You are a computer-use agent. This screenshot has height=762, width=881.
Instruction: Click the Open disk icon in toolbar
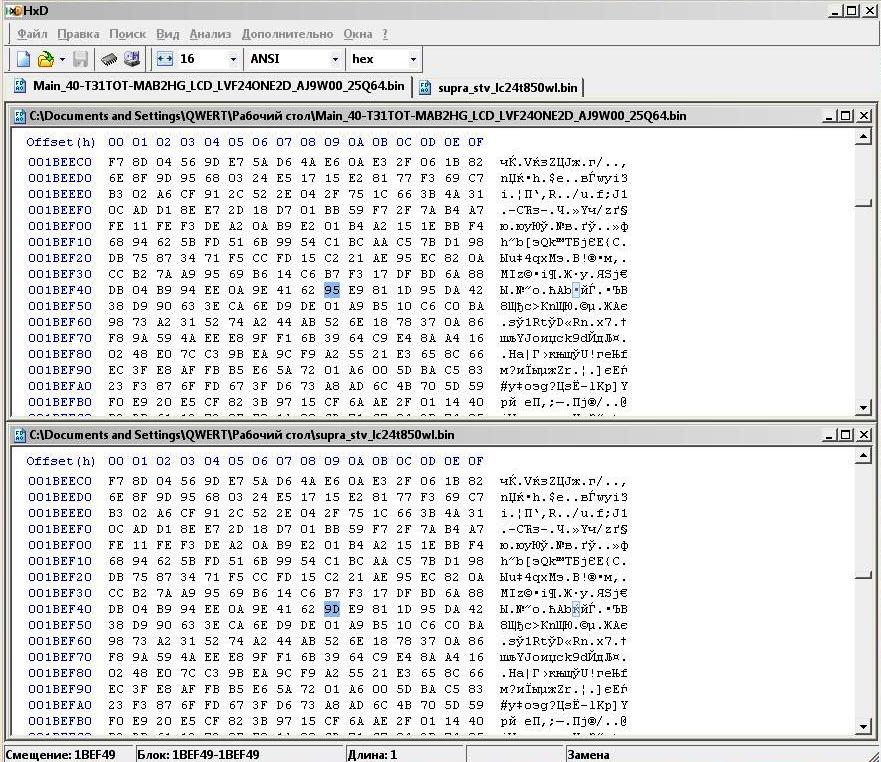(x=132, y=60)
